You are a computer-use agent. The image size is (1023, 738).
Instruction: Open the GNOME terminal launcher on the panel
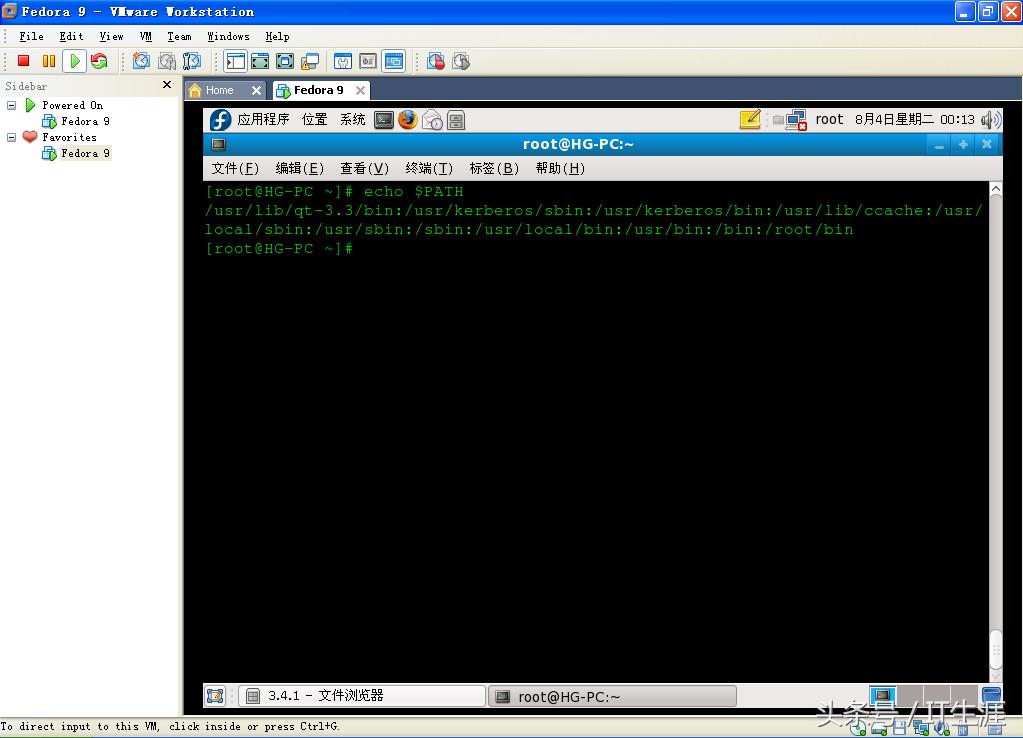[x=383, y=119]
